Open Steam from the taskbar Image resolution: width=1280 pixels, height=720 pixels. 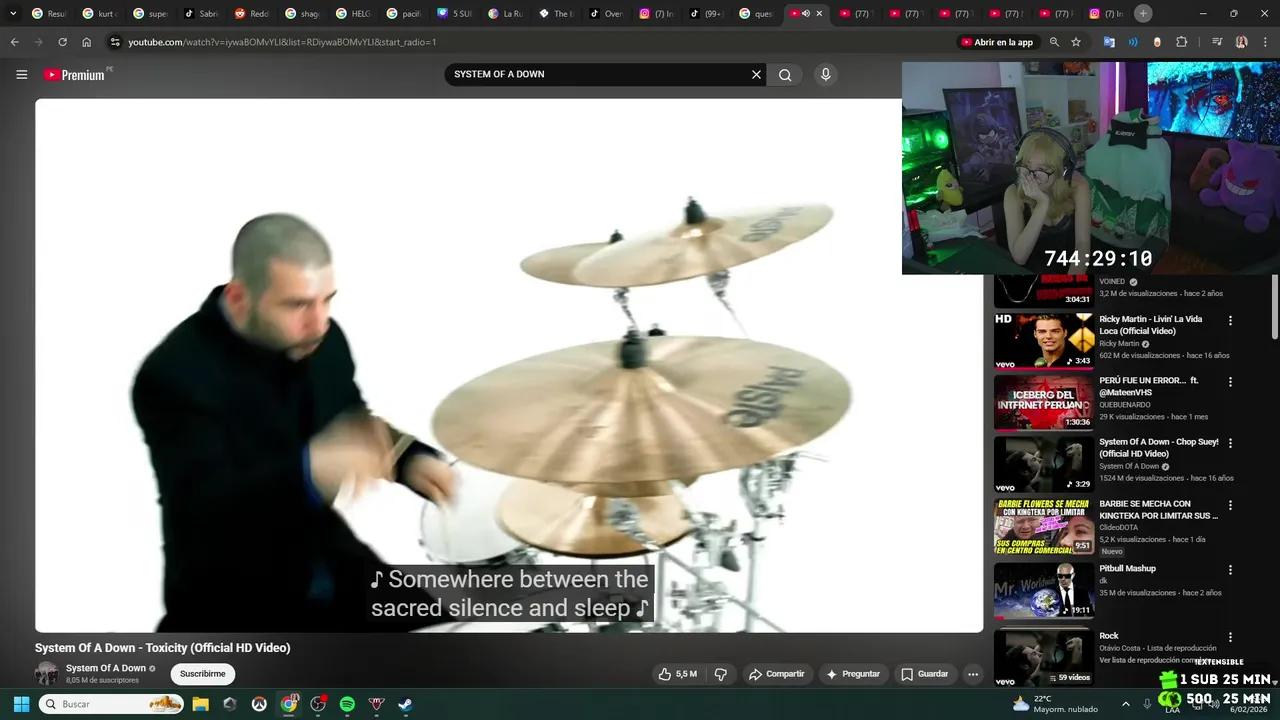click(405, 704)
